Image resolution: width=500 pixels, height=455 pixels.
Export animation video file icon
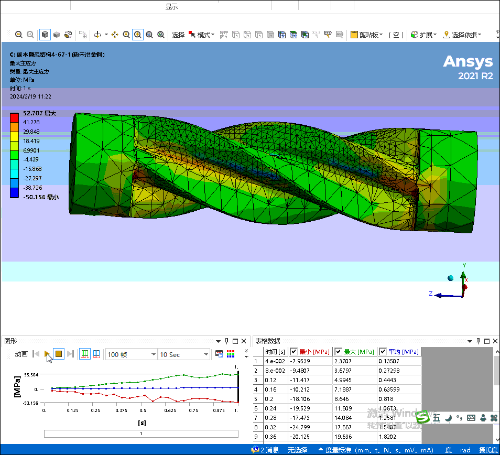coord(219,354)
